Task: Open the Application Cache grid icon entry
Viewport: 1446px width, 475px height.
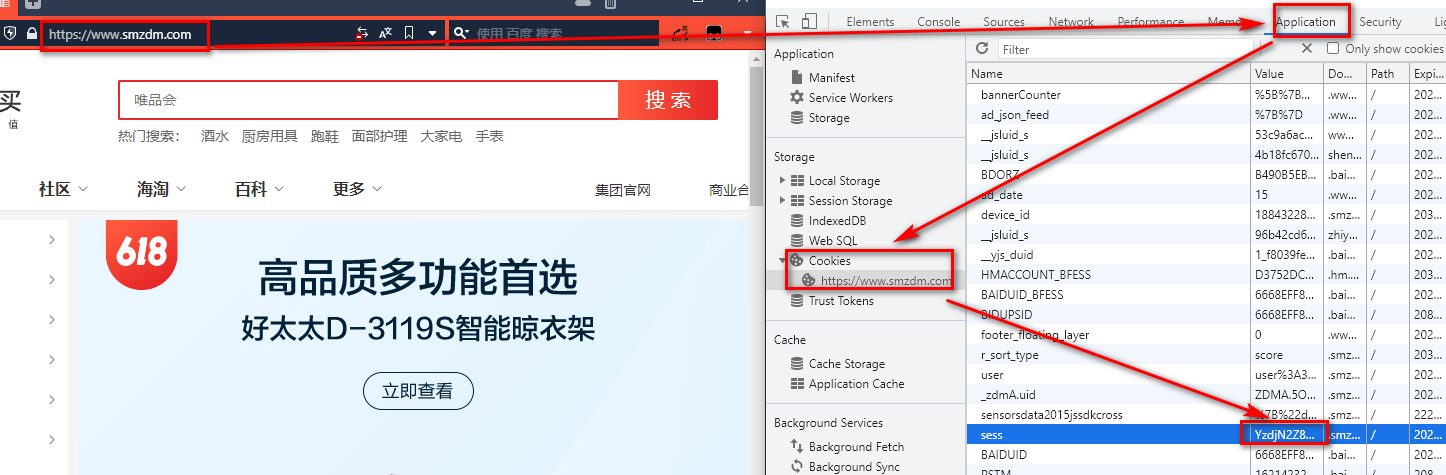Action: [797, 383]
